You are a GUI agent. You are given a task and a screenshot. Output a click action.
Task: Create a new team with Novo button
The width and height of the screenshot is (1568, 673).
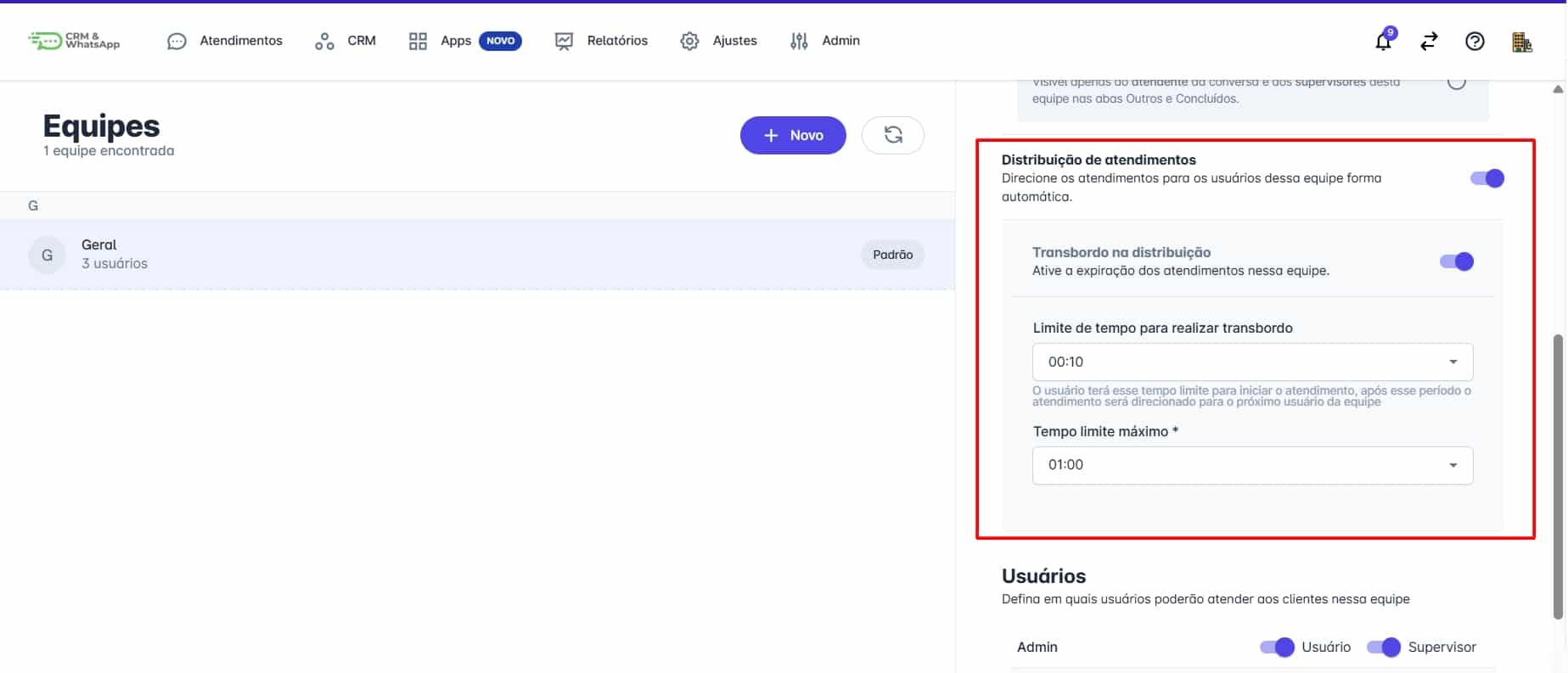[x=793, y=135]
